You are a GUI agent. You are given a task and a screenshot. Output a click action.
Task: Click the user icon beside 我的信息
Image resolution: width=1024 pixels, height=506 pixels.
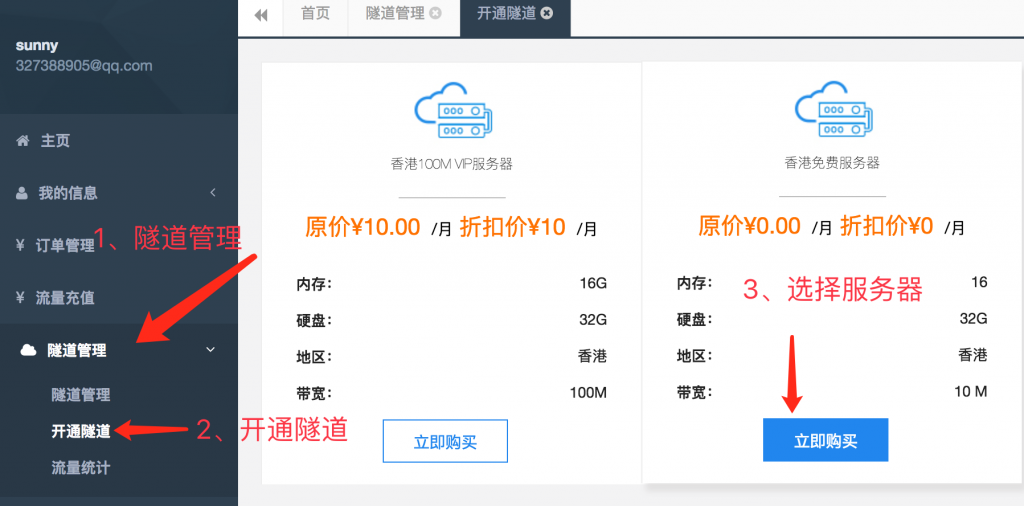22,193
